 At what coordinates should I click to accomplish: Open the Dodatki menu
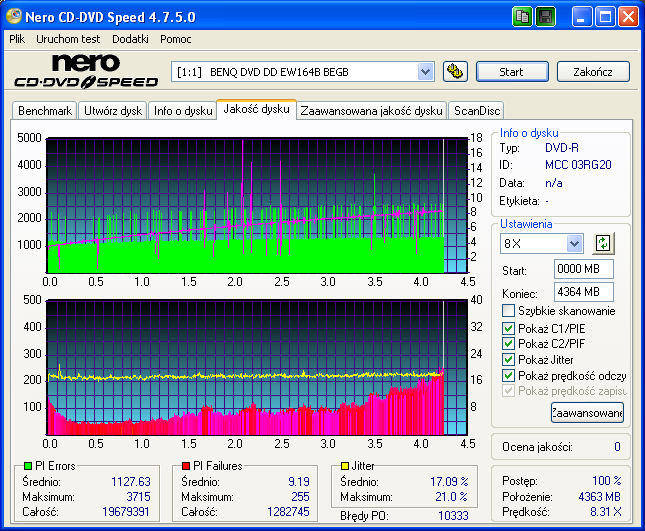[130, 39]
